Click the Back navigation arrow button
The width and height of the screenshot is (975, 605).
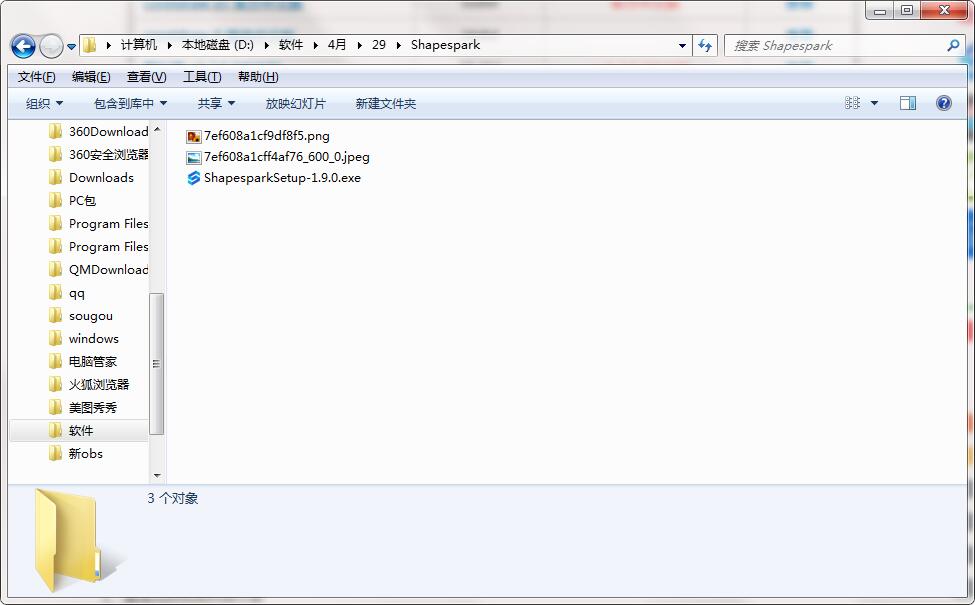(x=23, y=46)
